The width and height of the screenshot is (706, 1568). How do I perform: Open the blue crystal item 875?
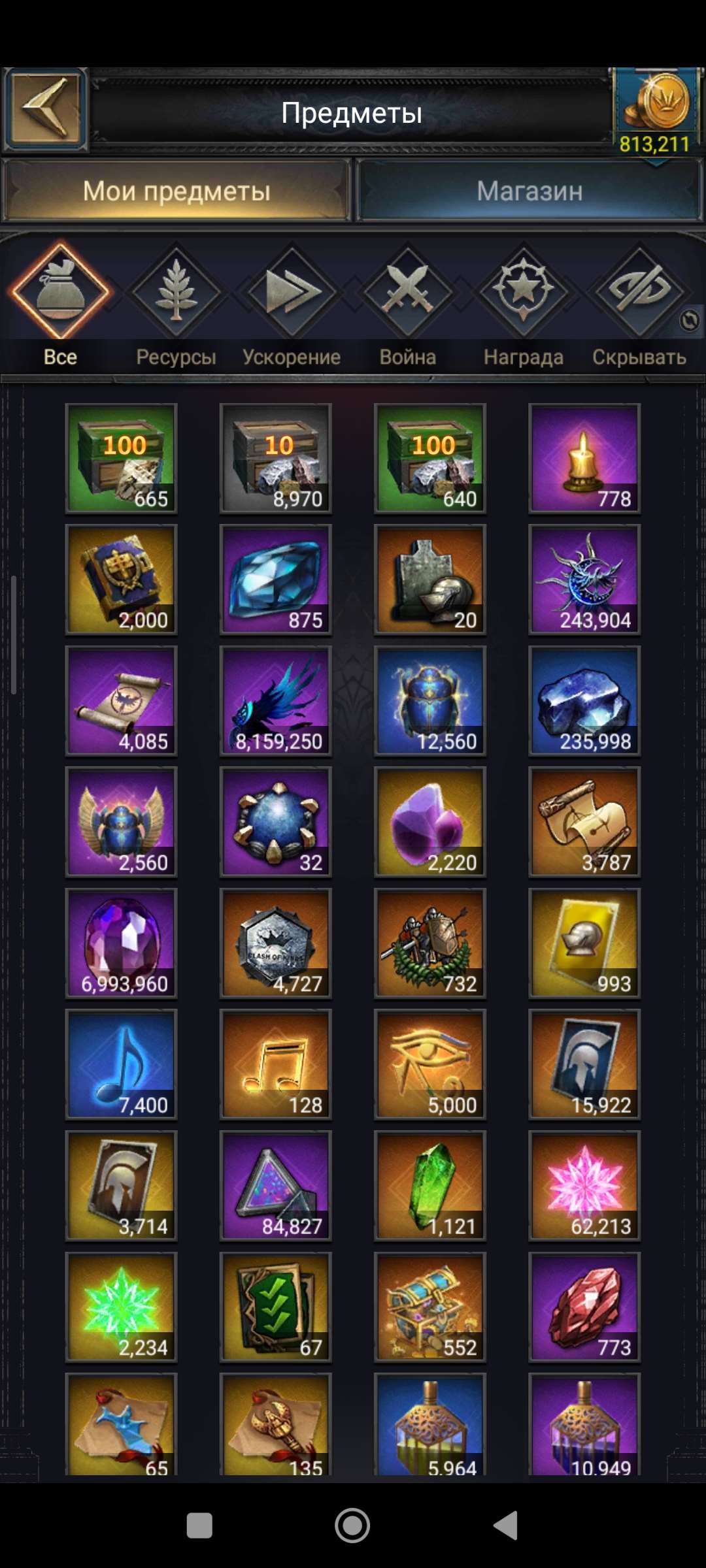click(276, 580)
